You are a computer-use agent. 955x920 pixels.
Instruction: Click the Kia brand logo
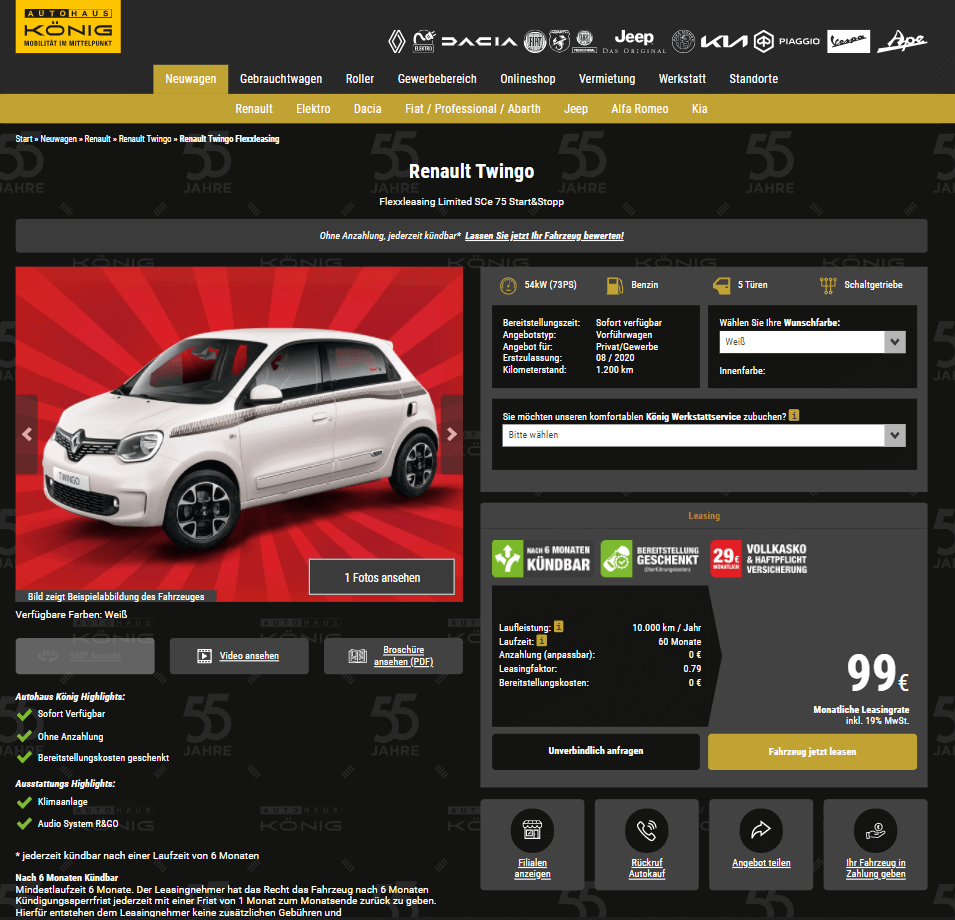coord(724,41)
